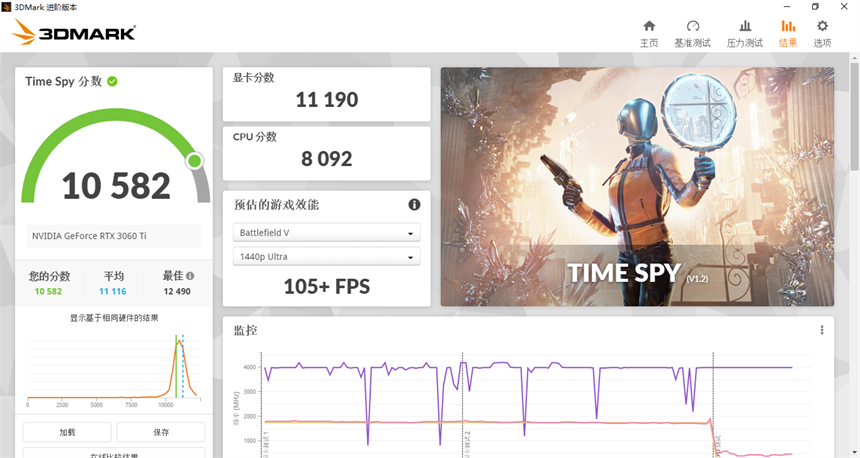860x458 pixels.
Task: Open the Benchmarks (基准测试) gauge icon
Action: (x=693, y=26)
